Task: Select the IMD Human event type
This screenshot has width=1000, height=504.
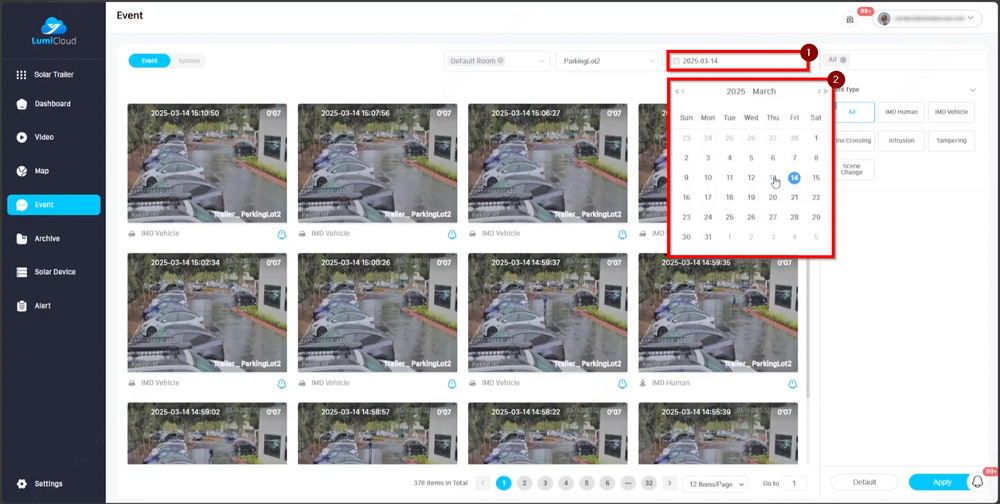Action: point(901,112)
